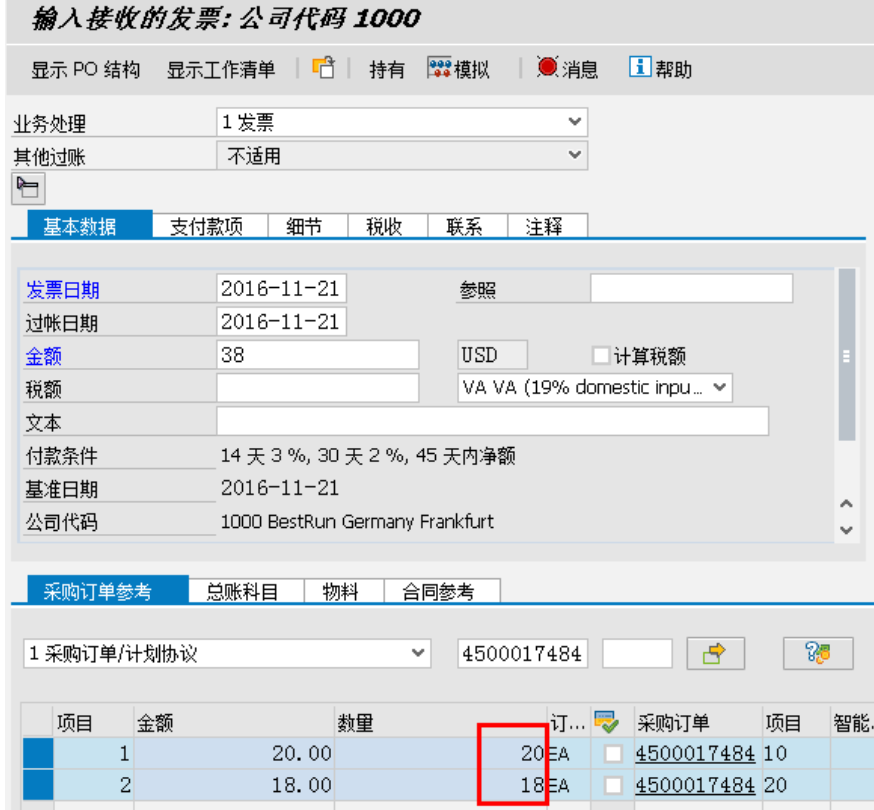
Task: Click the 参照 reference field
Action: click(692, 288)
